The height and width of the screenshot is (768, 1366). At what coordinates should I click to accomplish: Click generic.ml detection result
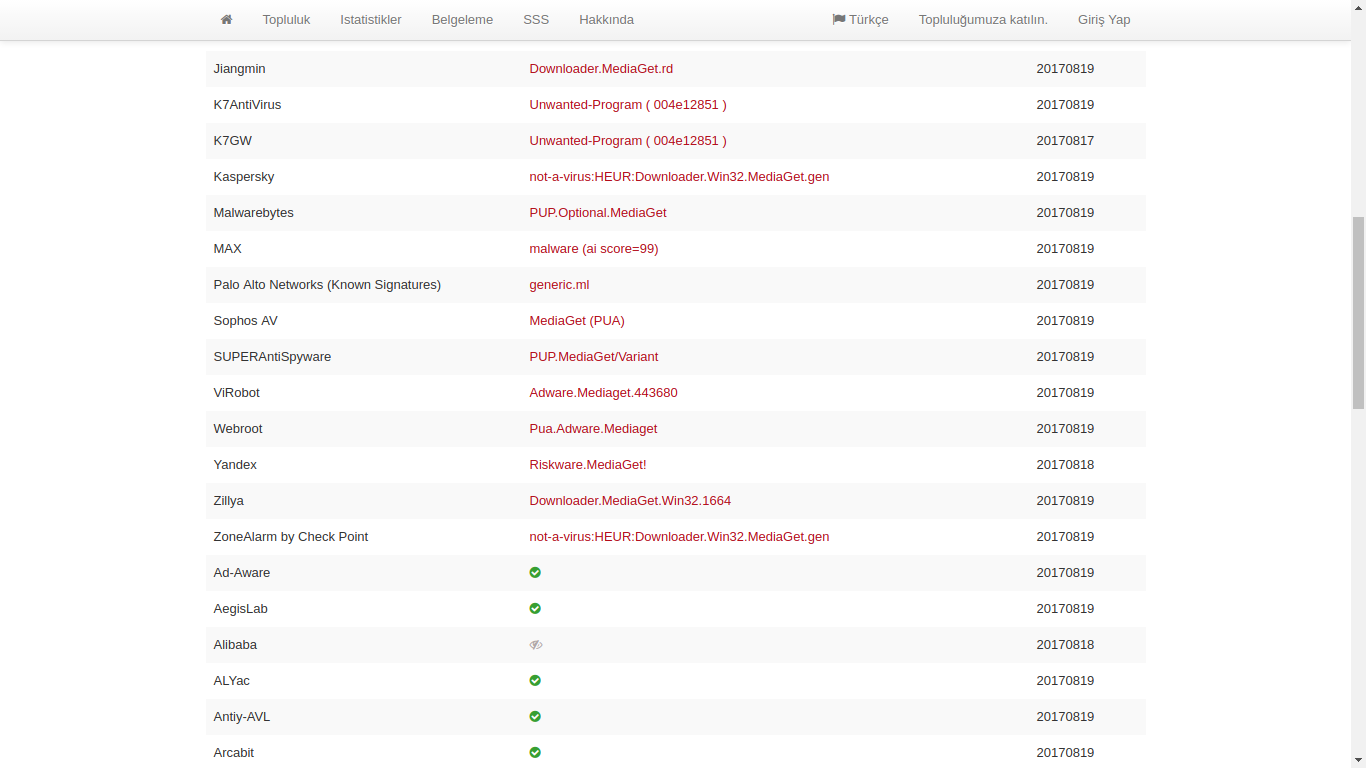click(559, 285)
